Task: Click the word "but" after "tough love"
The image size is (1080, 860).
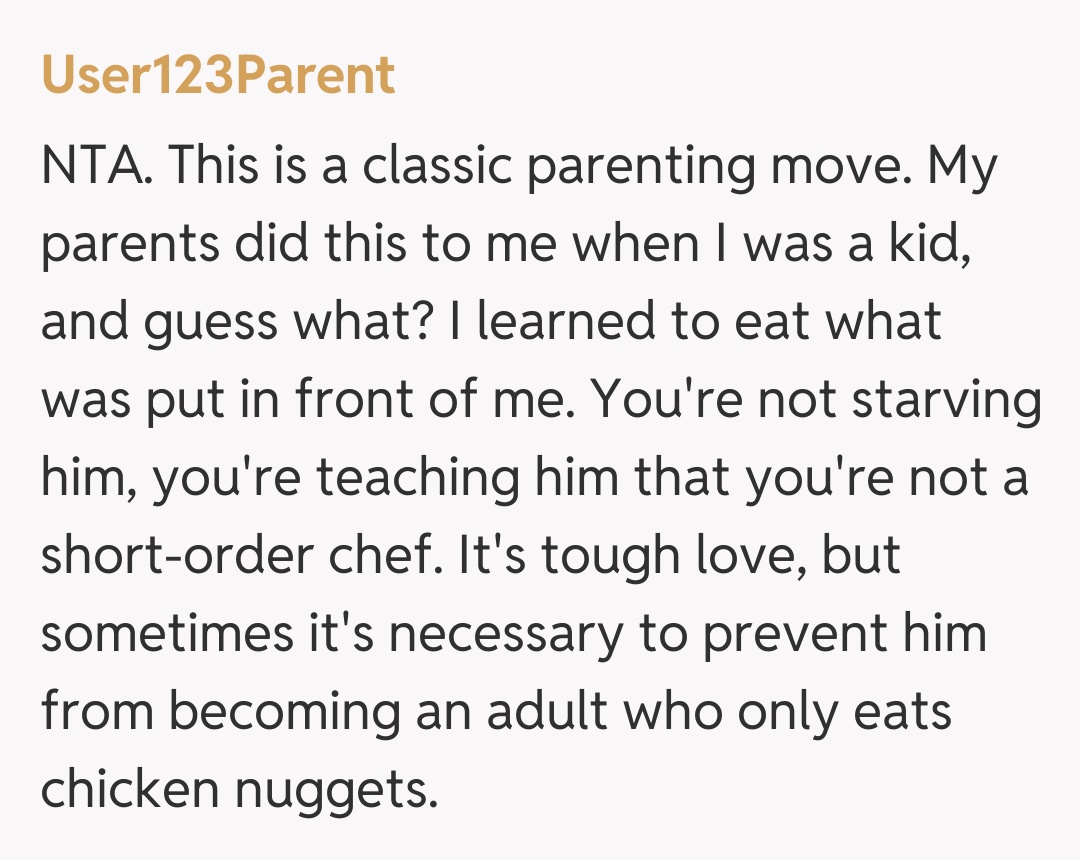Action: click(x=861, y=557)
